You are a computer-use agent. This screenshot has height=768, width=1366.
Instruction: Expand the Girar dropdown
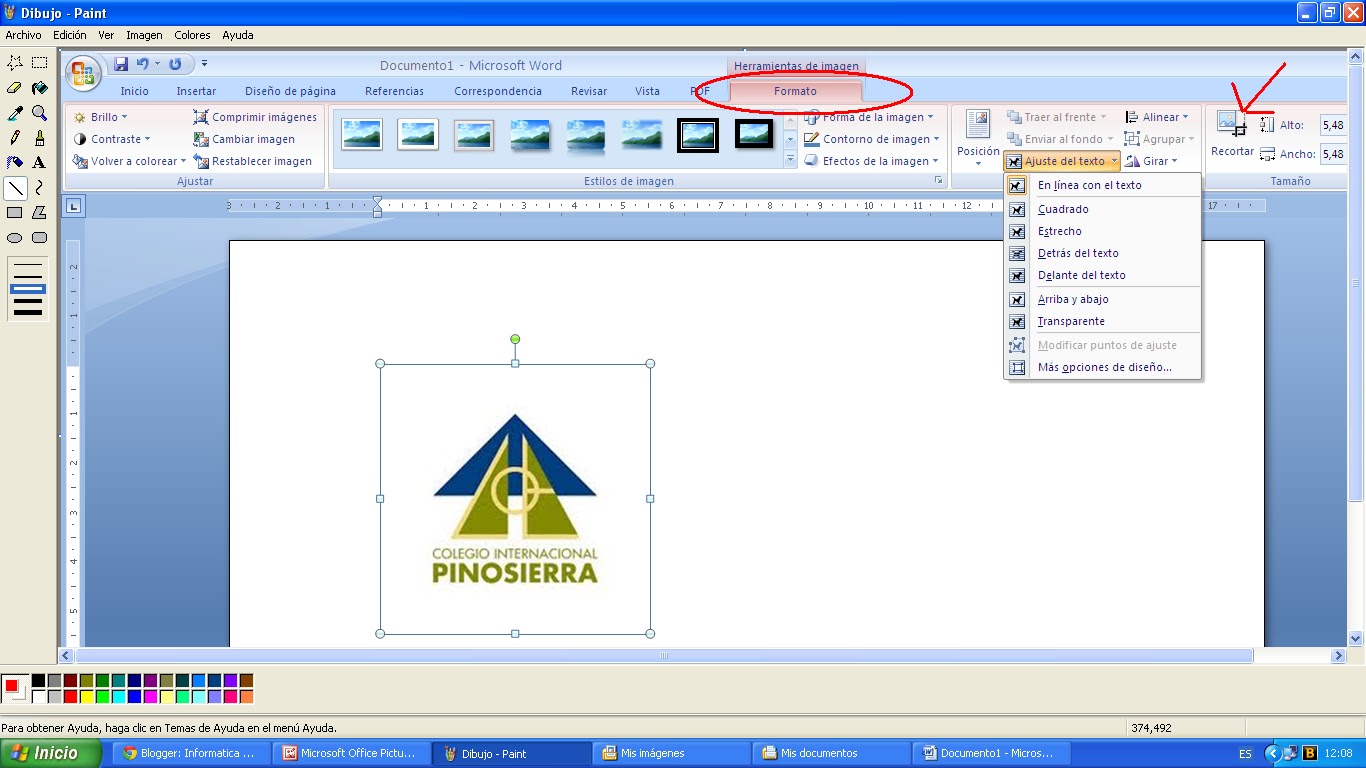tap(1151, 161)
